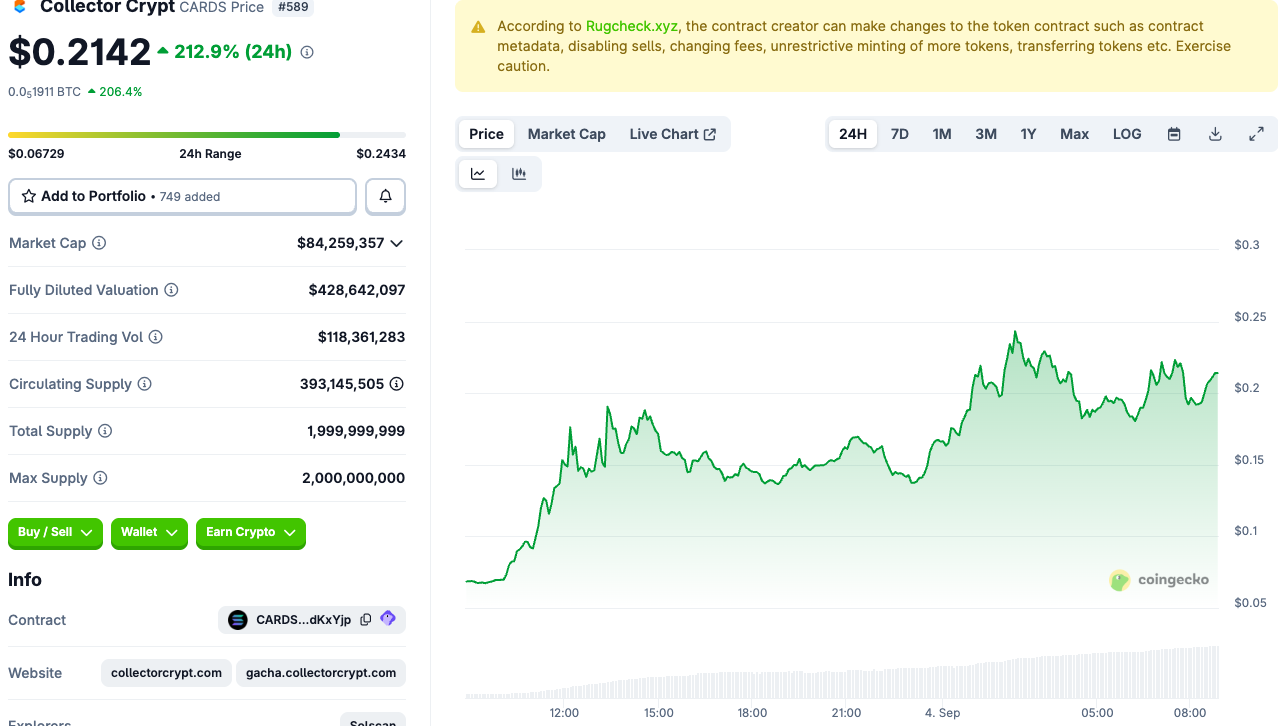
Task: Open the Buy / Sell dropdown
Action: coord(56,533)
